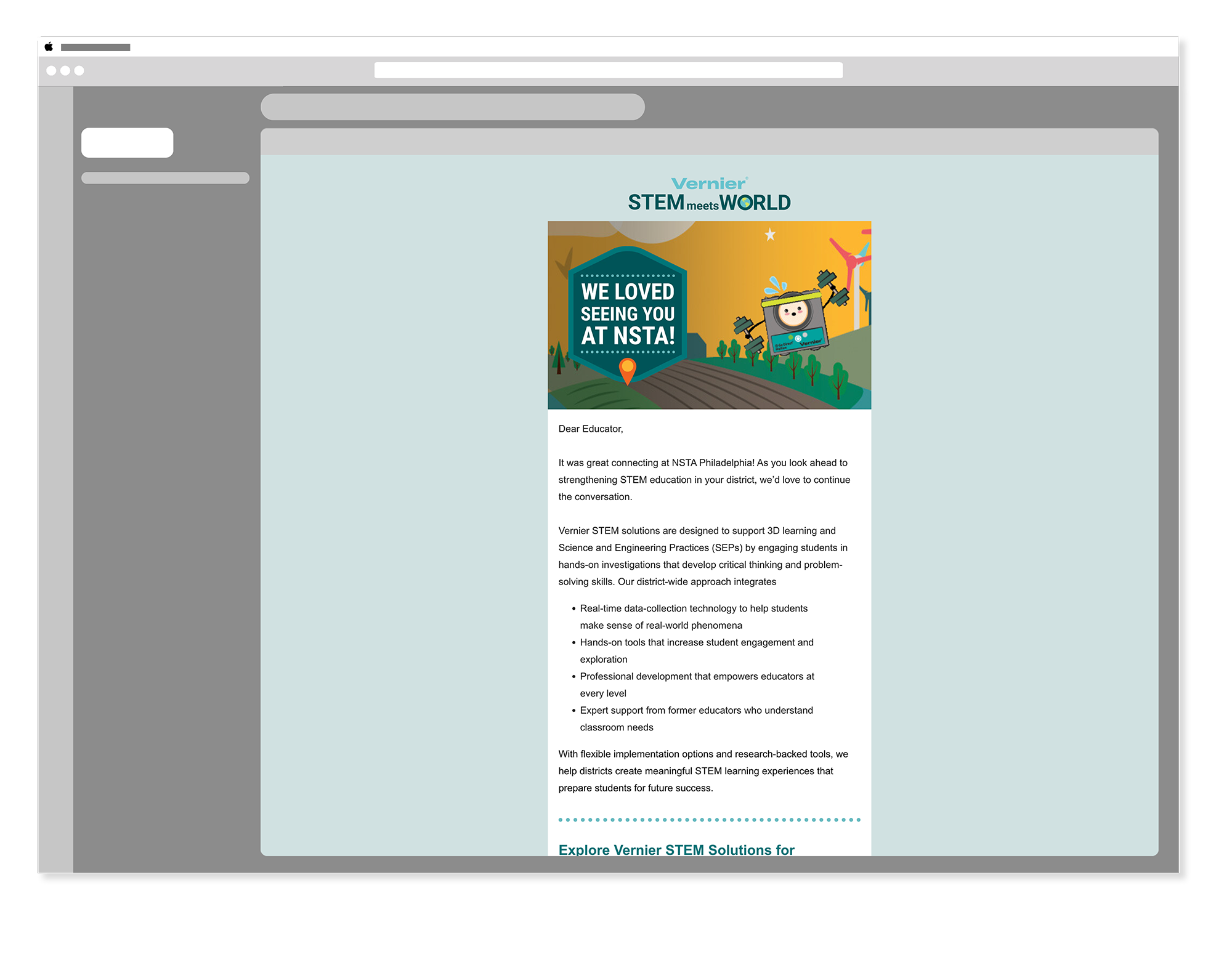Click the 'With flexible implementation options' paragraph
Image resolution: width=1232 pixels, height=962 pixels.
[703, 770]
